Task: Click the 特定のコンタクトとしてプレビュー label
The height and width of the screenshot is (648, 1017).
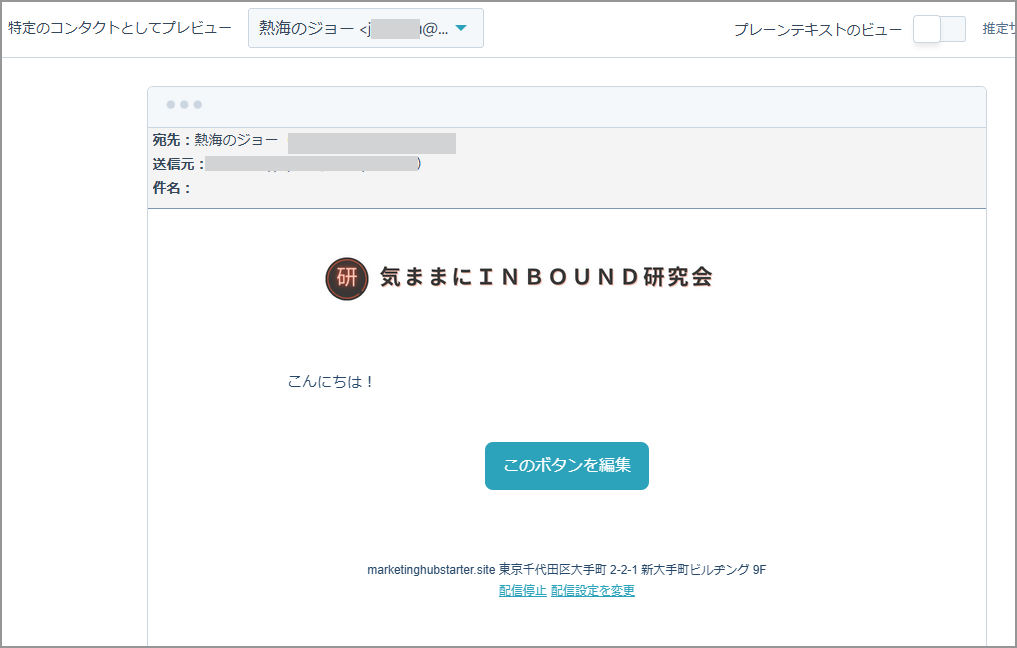Action: point(120,28)
